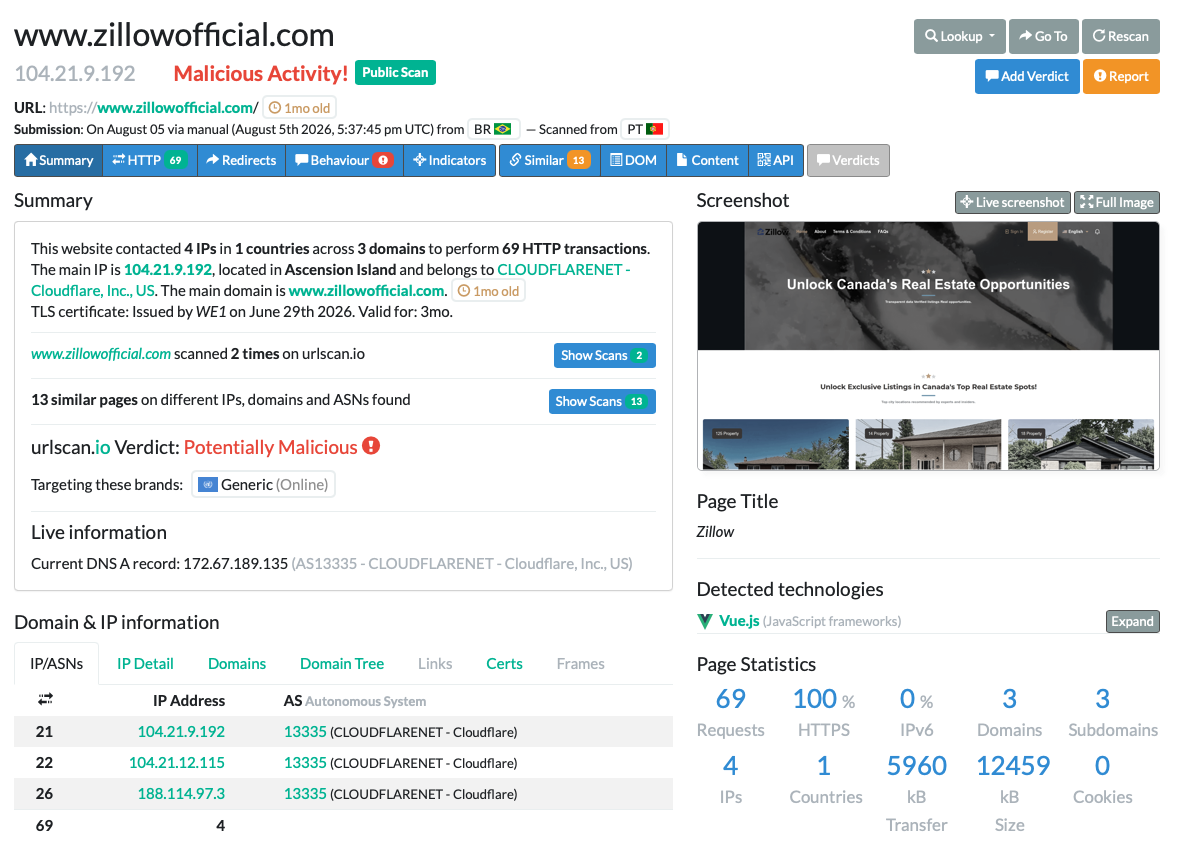Click AS 13335 link in 104.21.12.115 row
This screenshot has height=861, width=1180.
click(305, 762)
